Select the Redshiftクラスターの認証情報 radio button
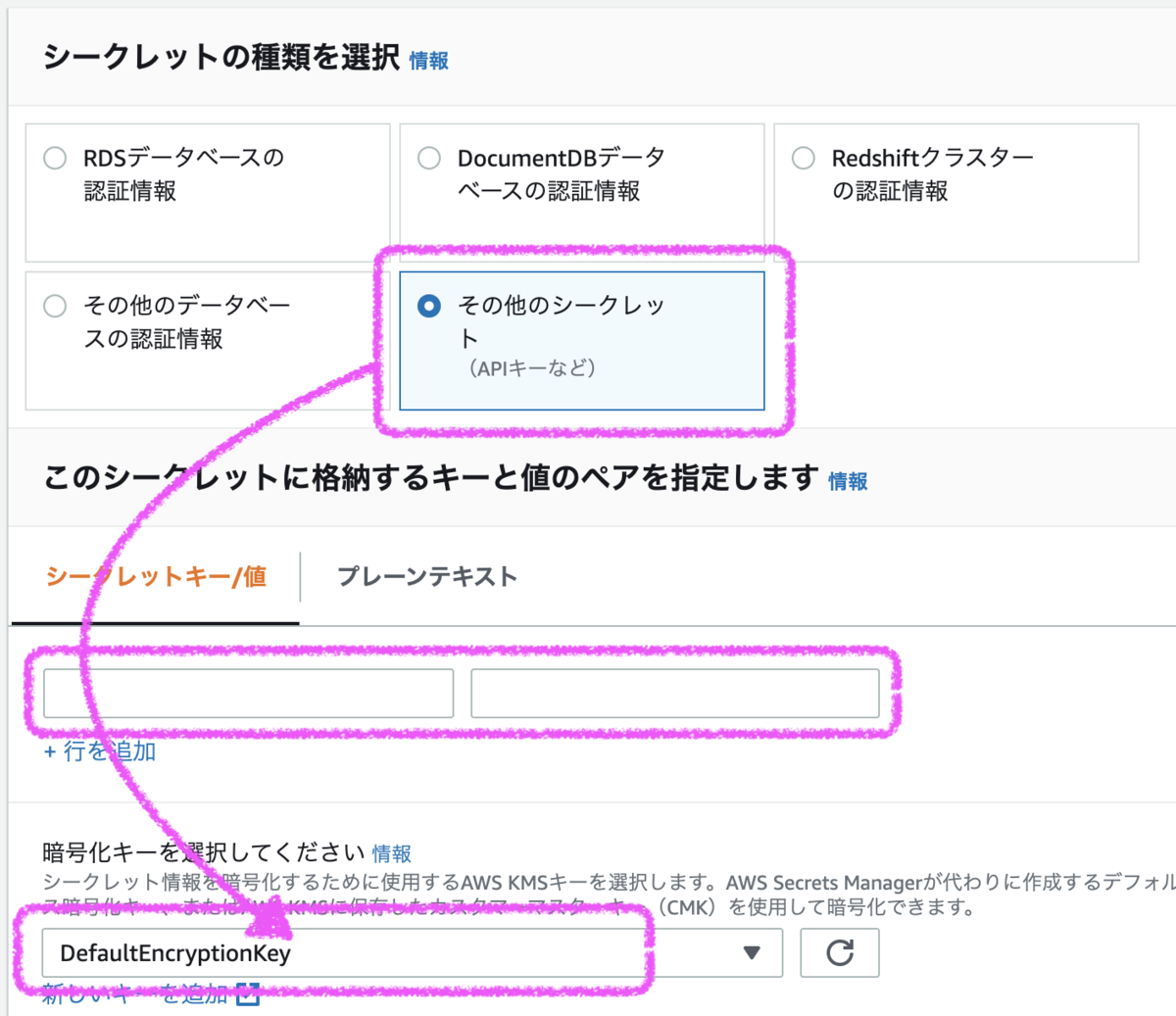1176x1016 pixels. coord(803,157)
